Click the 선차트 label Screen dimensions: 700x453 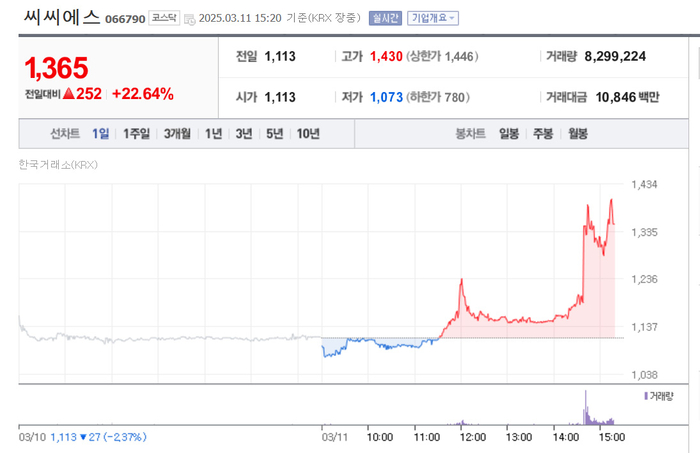tap(65, 133)
